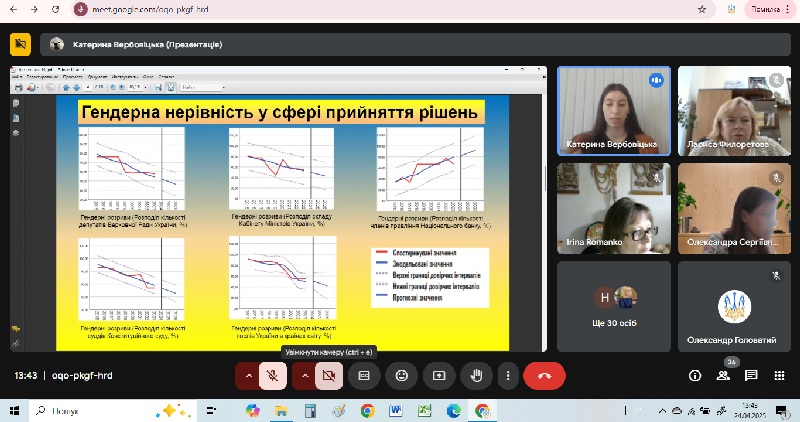The width and height of the screenshot is (800, 422).
Task: Open the meeting details info panel
Action: point(695,376)
